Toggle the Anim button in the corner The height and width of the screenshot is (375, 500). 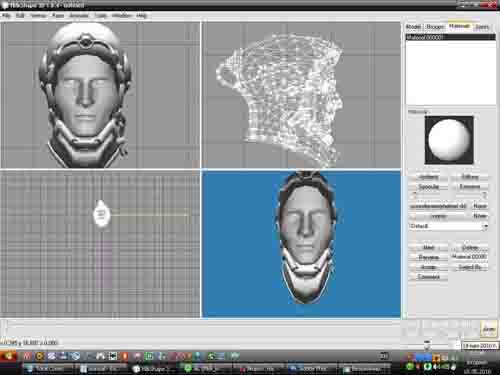coord(489,329)
